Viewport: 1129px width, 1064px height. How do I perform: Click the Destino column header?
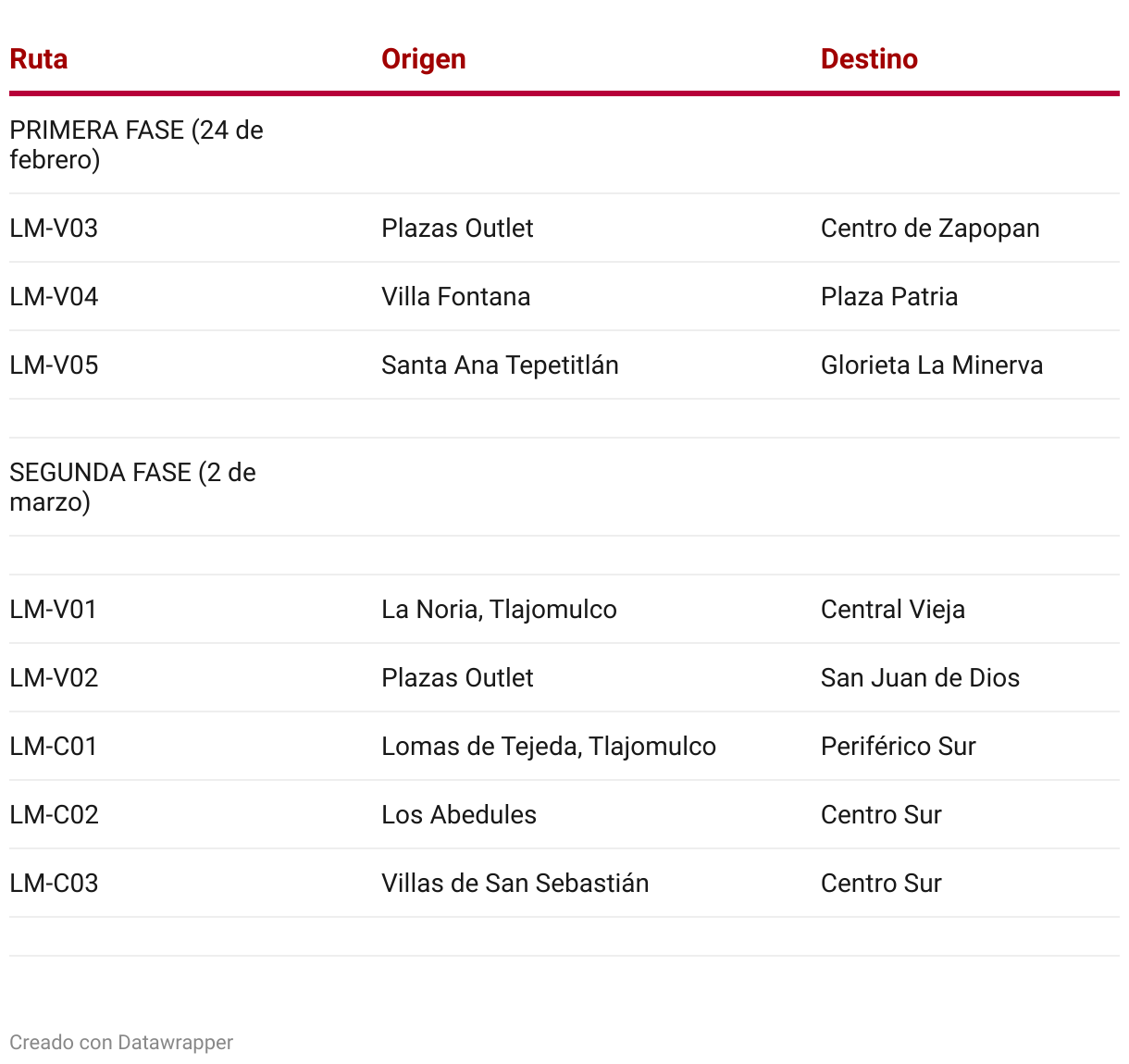click(869, 59)
